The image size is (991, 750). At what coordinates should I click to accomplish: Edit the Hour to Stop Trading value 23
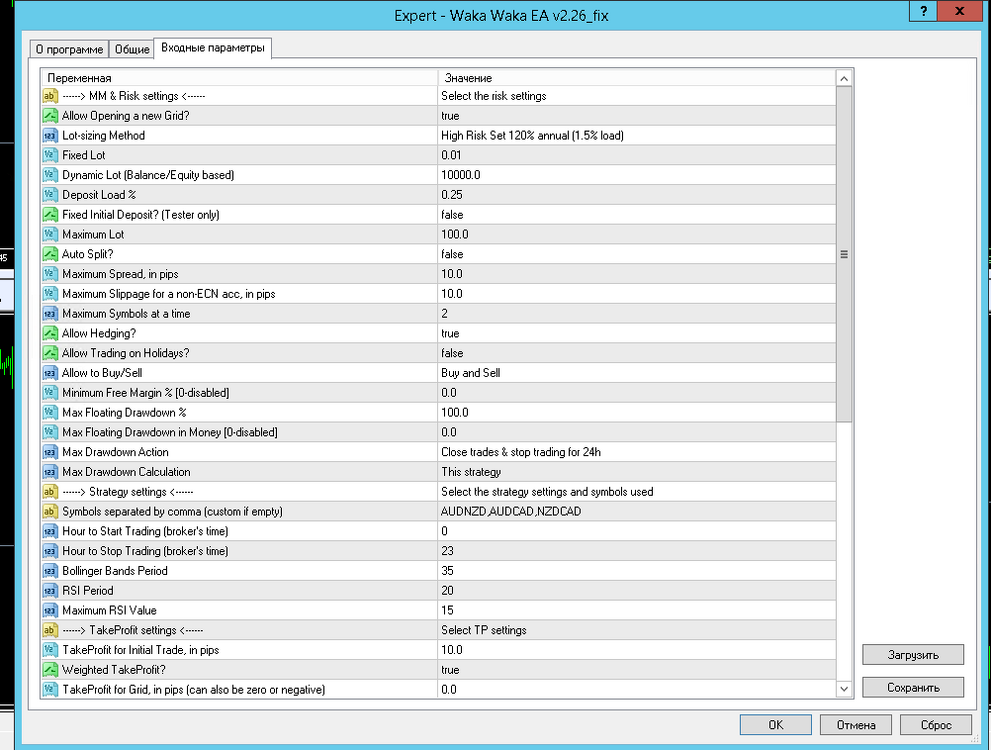coord(636,551)
